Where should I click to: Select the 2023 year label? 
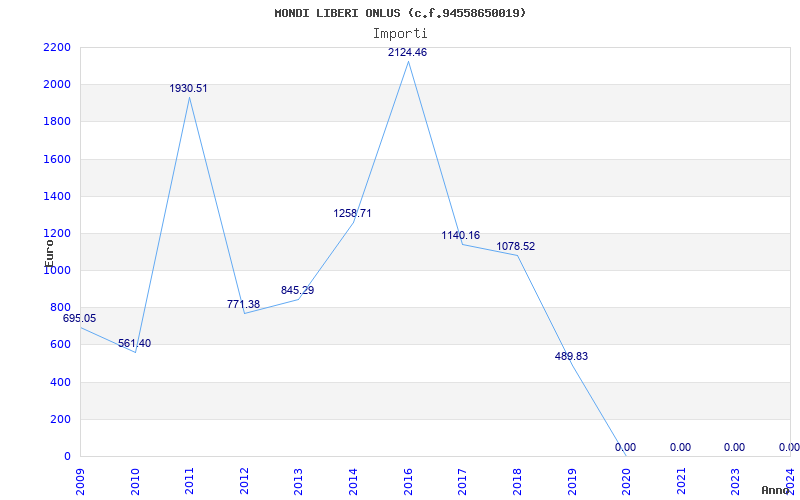pyautogui.click(x=735, y=482)
